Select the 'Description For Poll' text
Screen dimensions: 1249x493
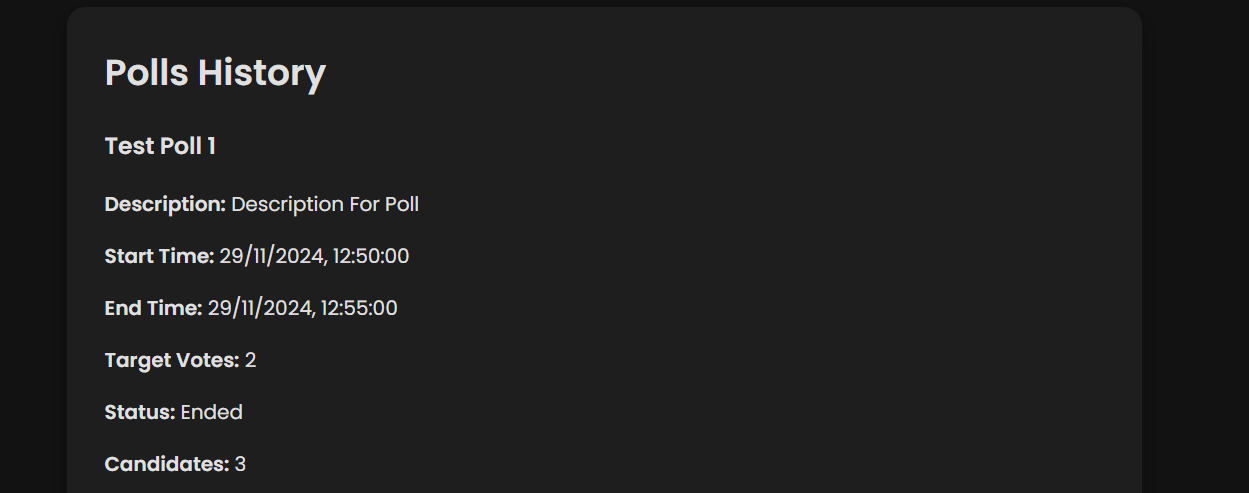(x=325, y=204)
